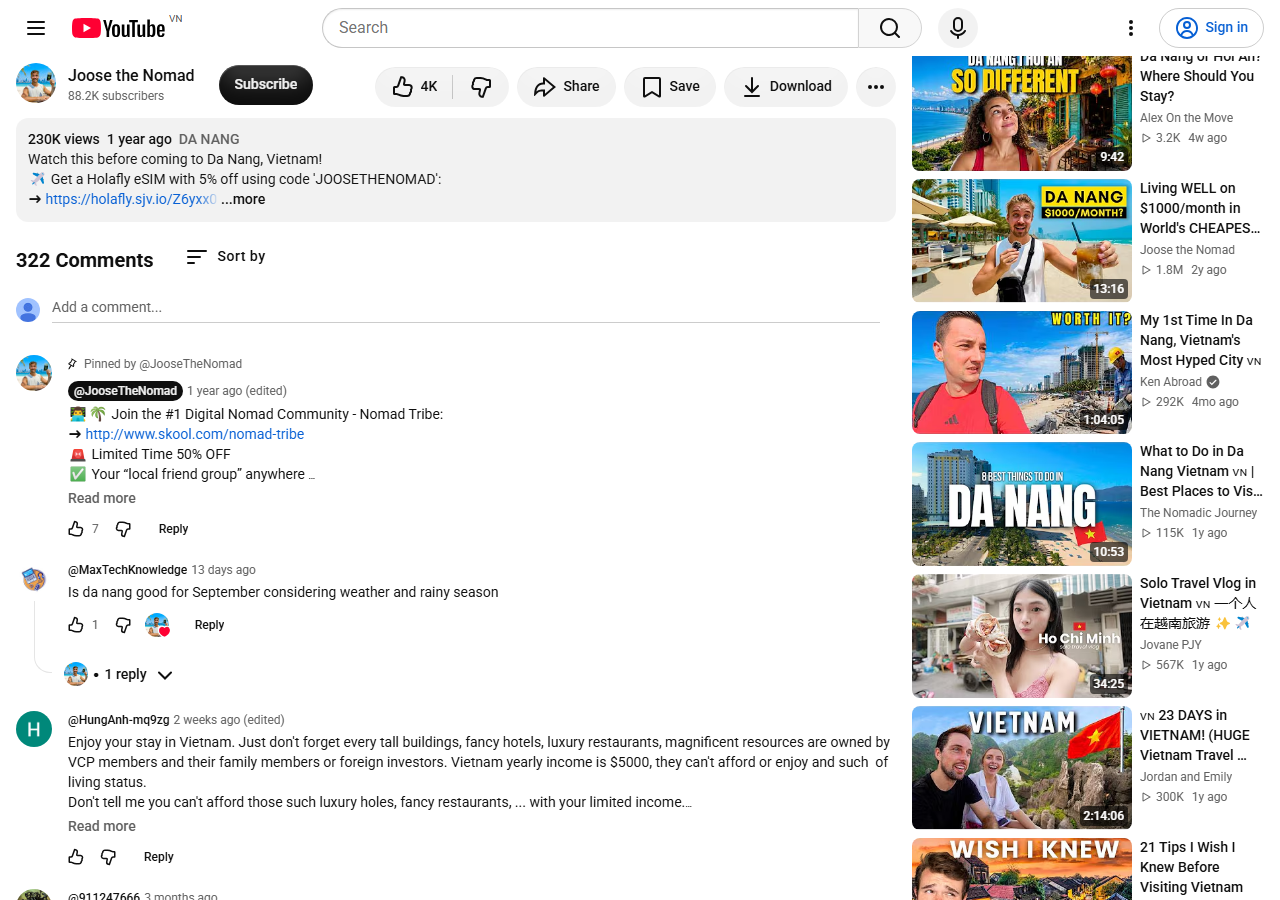Like @HungAnh-mq9zg's comment
Image resolution: width=1280 pixels, height=900 pixels.
click(76, 856)
